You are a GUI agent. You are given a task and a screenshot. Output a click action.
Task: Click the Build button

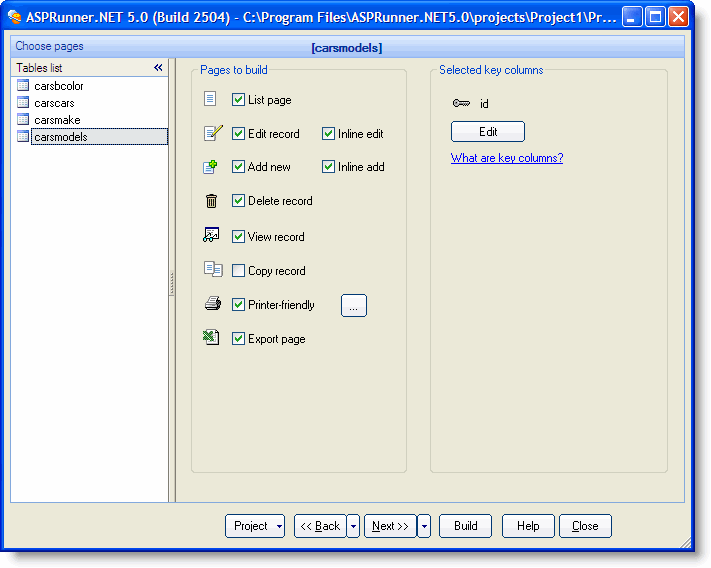[465, 526]
